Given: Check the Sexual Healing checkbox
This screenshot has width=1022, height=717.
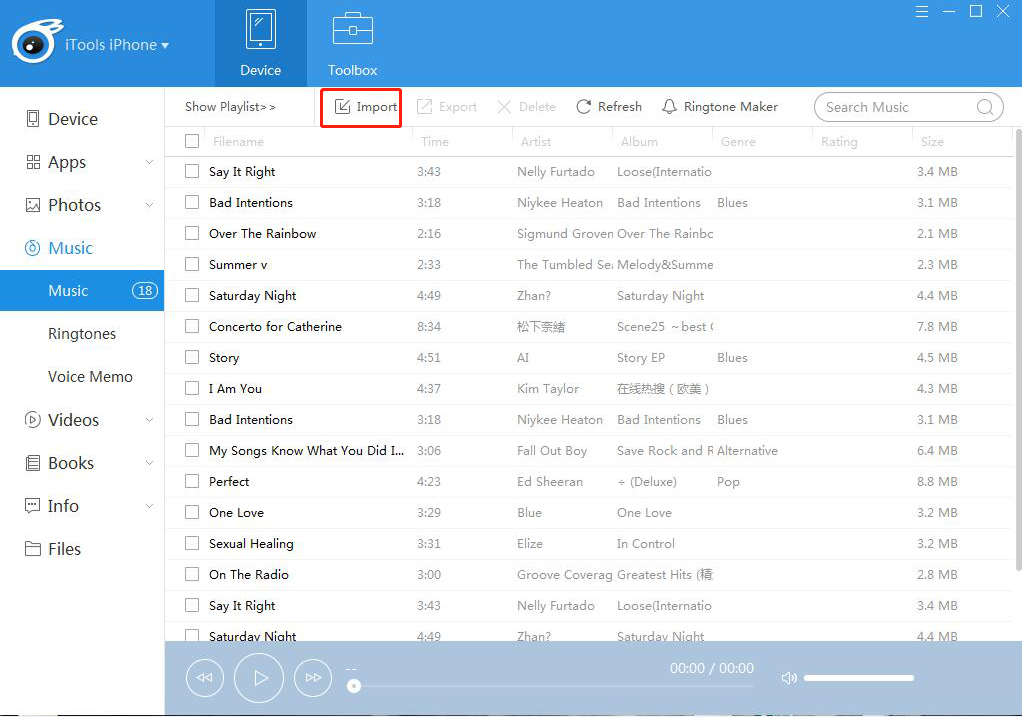Looking at the screenshot, I should (x=192, y=543).
